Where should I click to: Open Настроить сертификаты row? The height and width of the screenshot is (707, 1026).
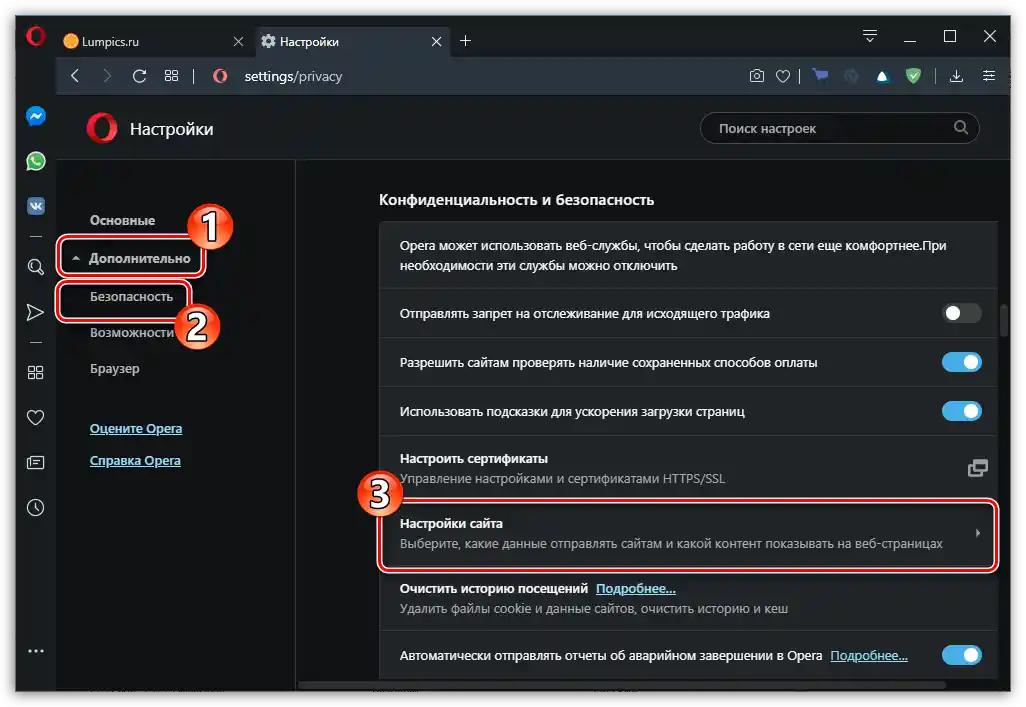[x=688, y=468]
